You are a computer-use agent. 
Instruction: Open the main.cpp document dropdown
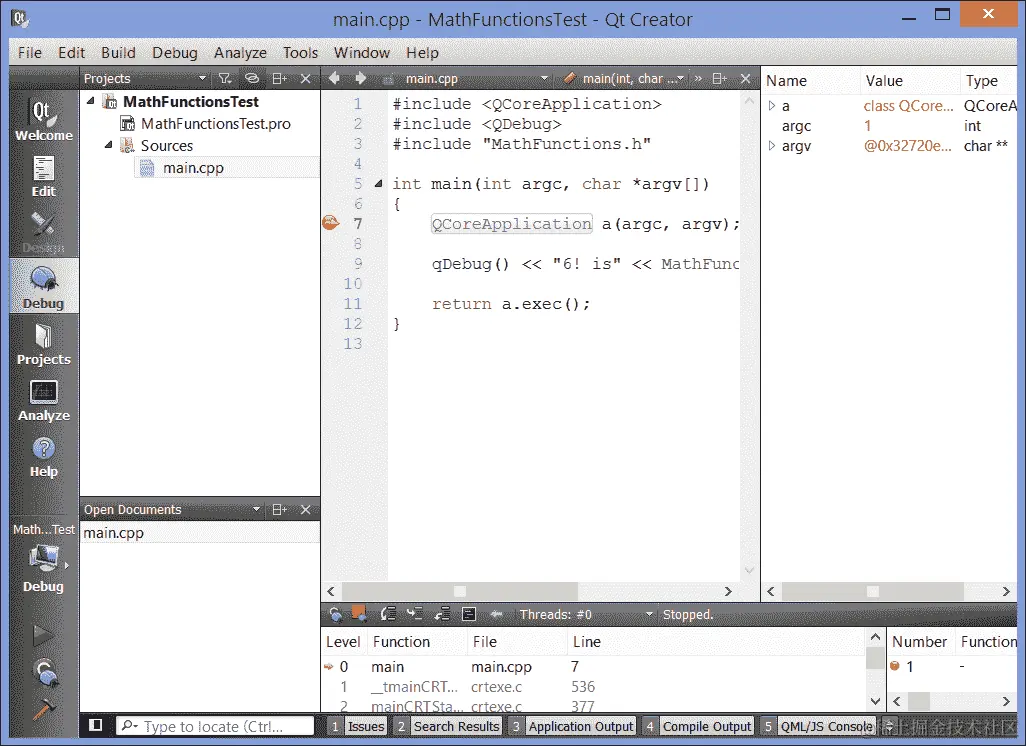(x=544, y=79)
